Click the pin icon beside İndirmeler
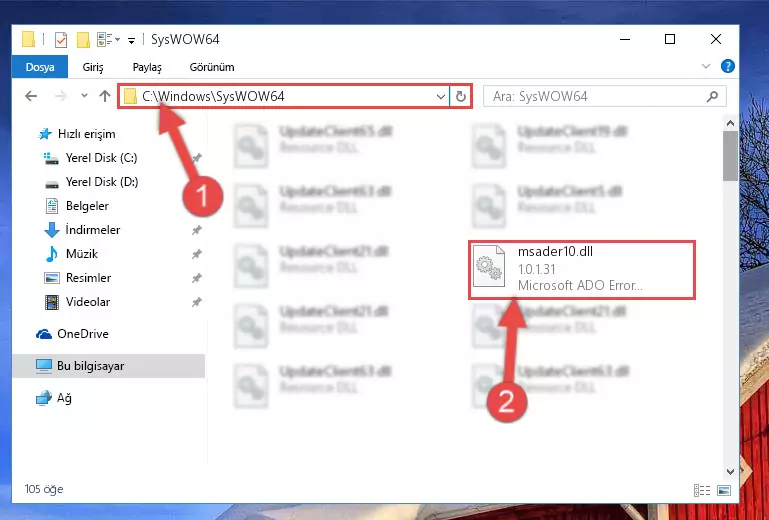Viewport: 769px width, 520px height. tap(197, 230)
